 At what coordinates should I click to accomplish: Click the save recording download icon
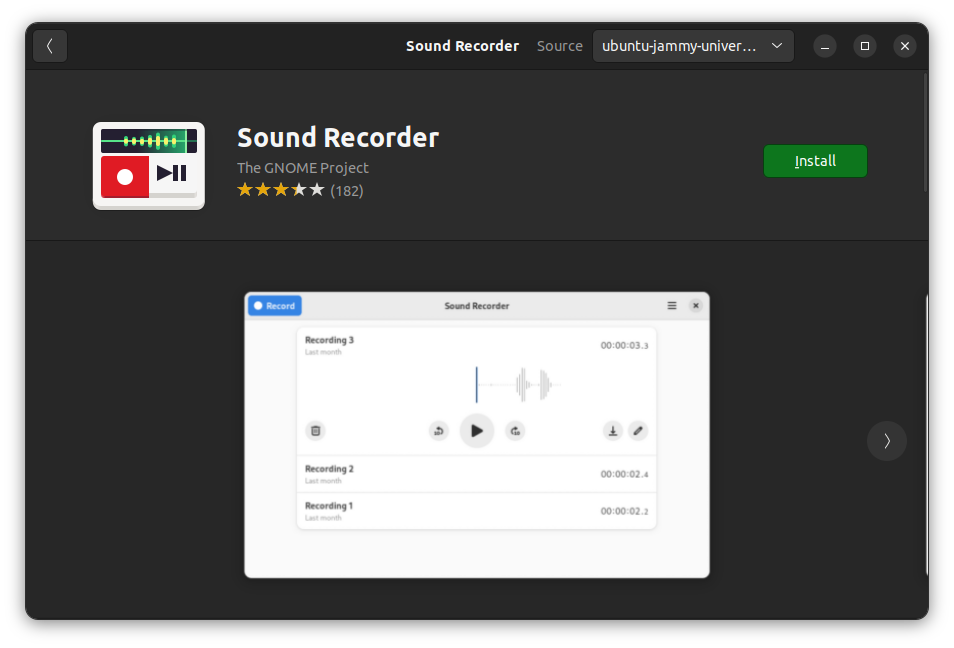pos(613,430)
